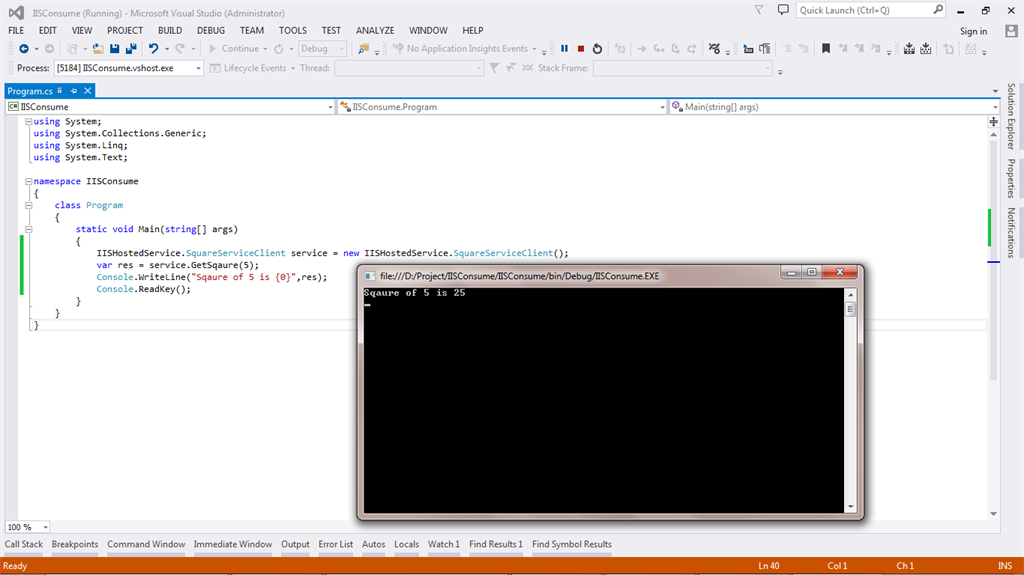Switch to the Immediate Window tab

[x=233, y=544]
